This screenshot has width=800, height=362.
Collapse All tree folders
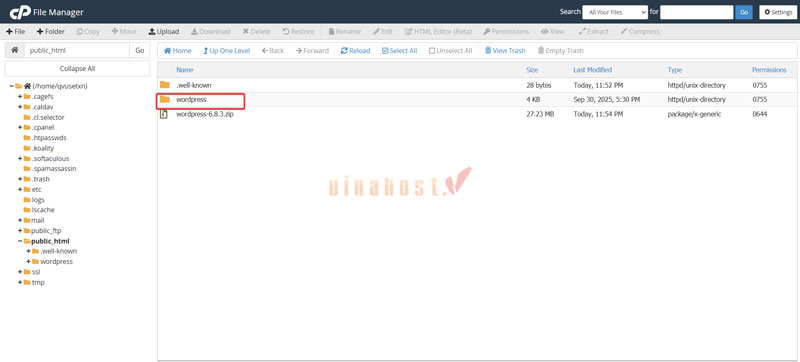78,68
